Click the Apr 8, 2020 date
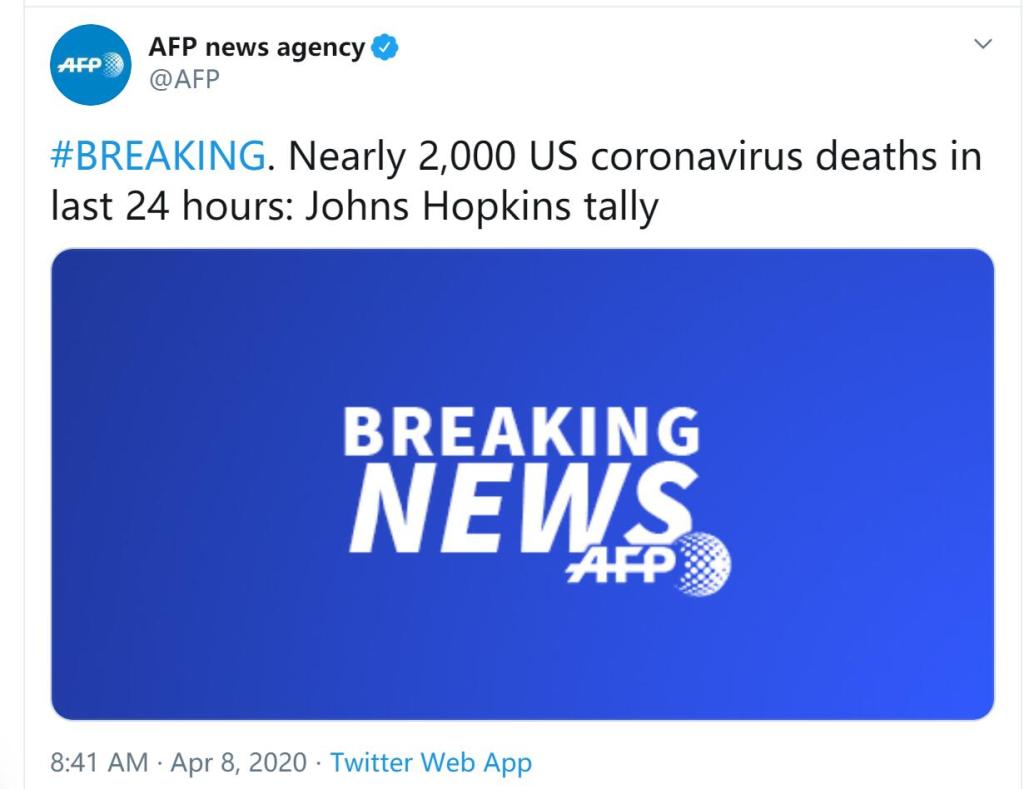 [238, 762]
